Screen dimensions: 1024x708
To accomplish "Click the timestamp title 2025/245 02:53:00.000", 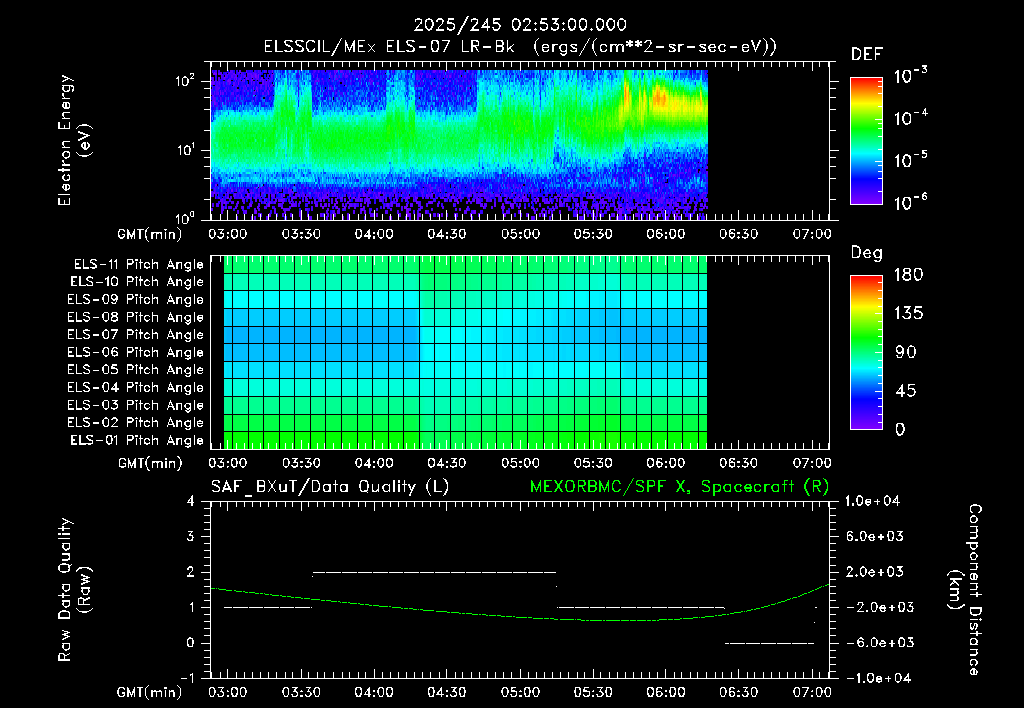I will pos(520,25).
